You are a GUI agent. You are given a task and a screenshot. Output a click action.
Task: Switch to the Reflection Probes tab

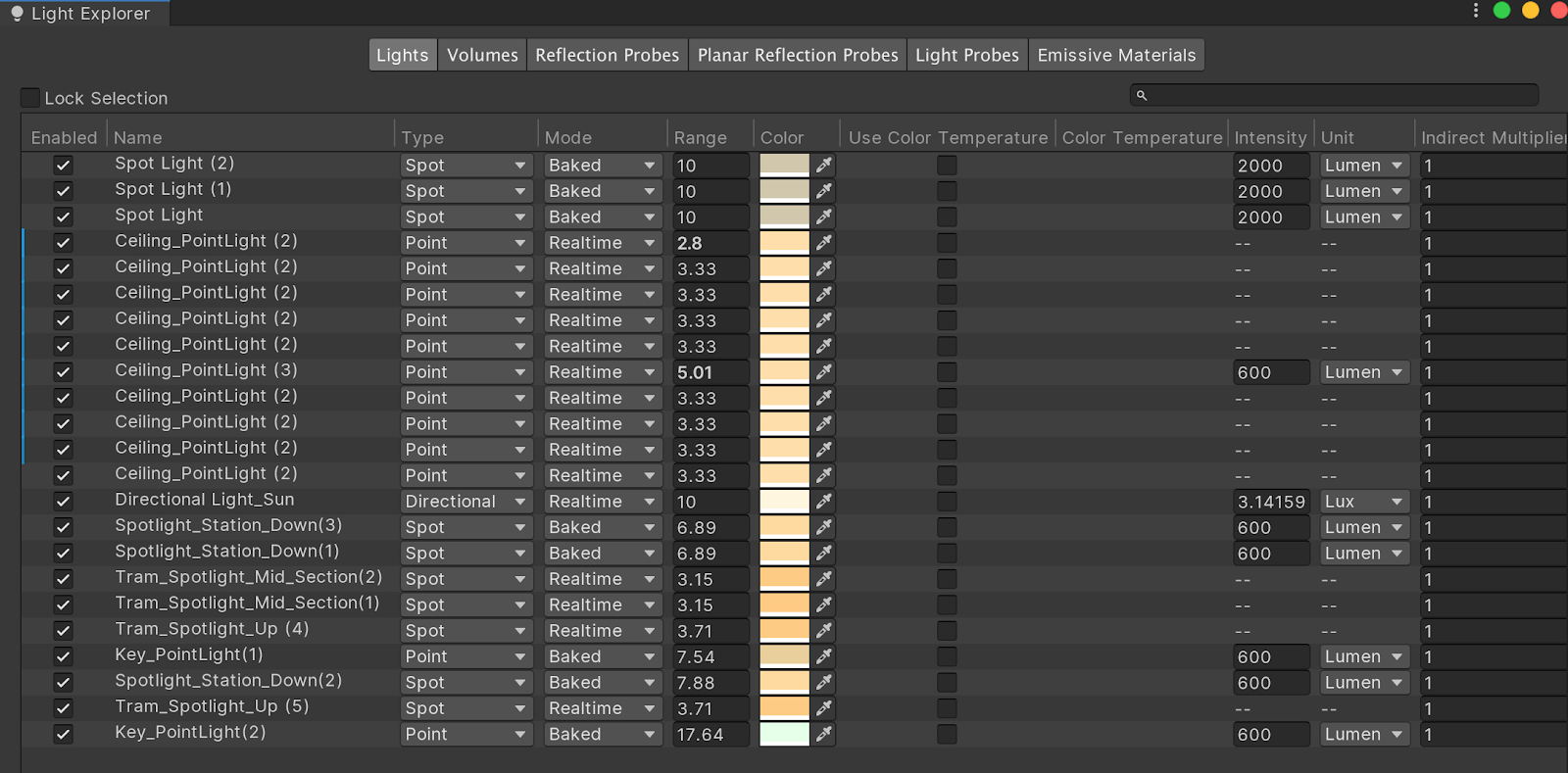[x=607, y=55]
